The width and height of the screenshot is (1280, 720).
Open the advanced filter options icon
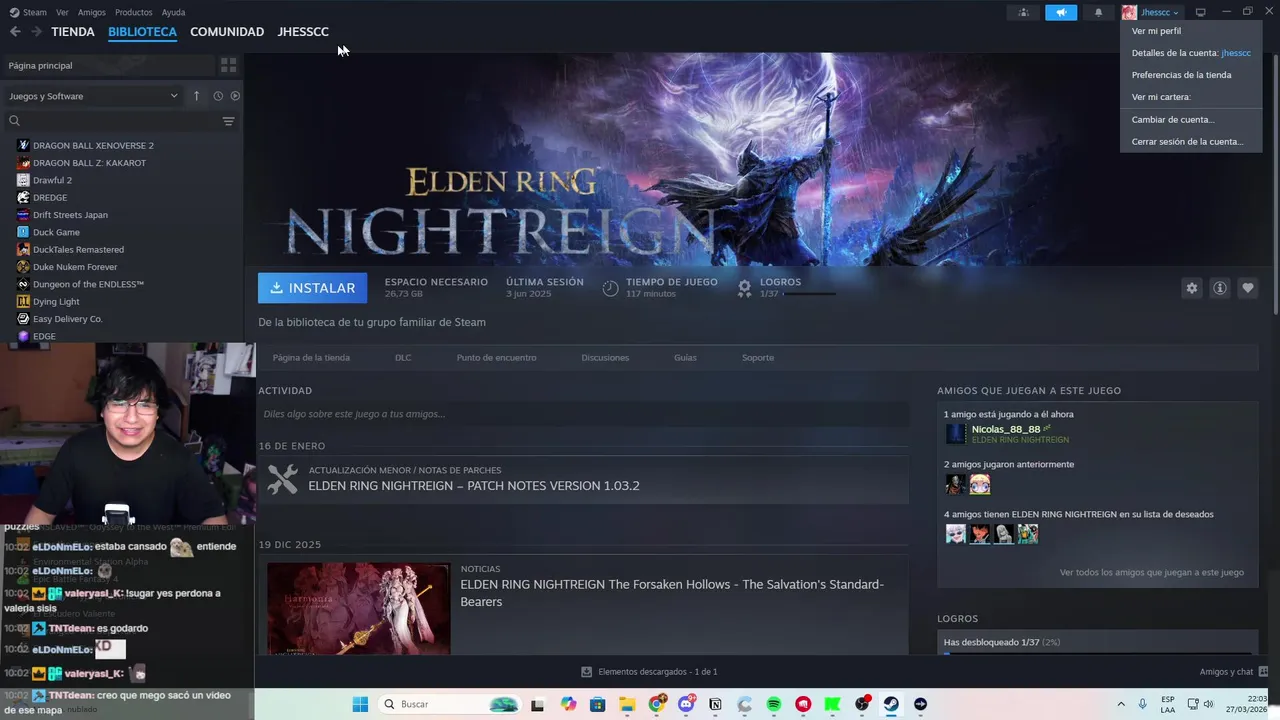point(229,121)
